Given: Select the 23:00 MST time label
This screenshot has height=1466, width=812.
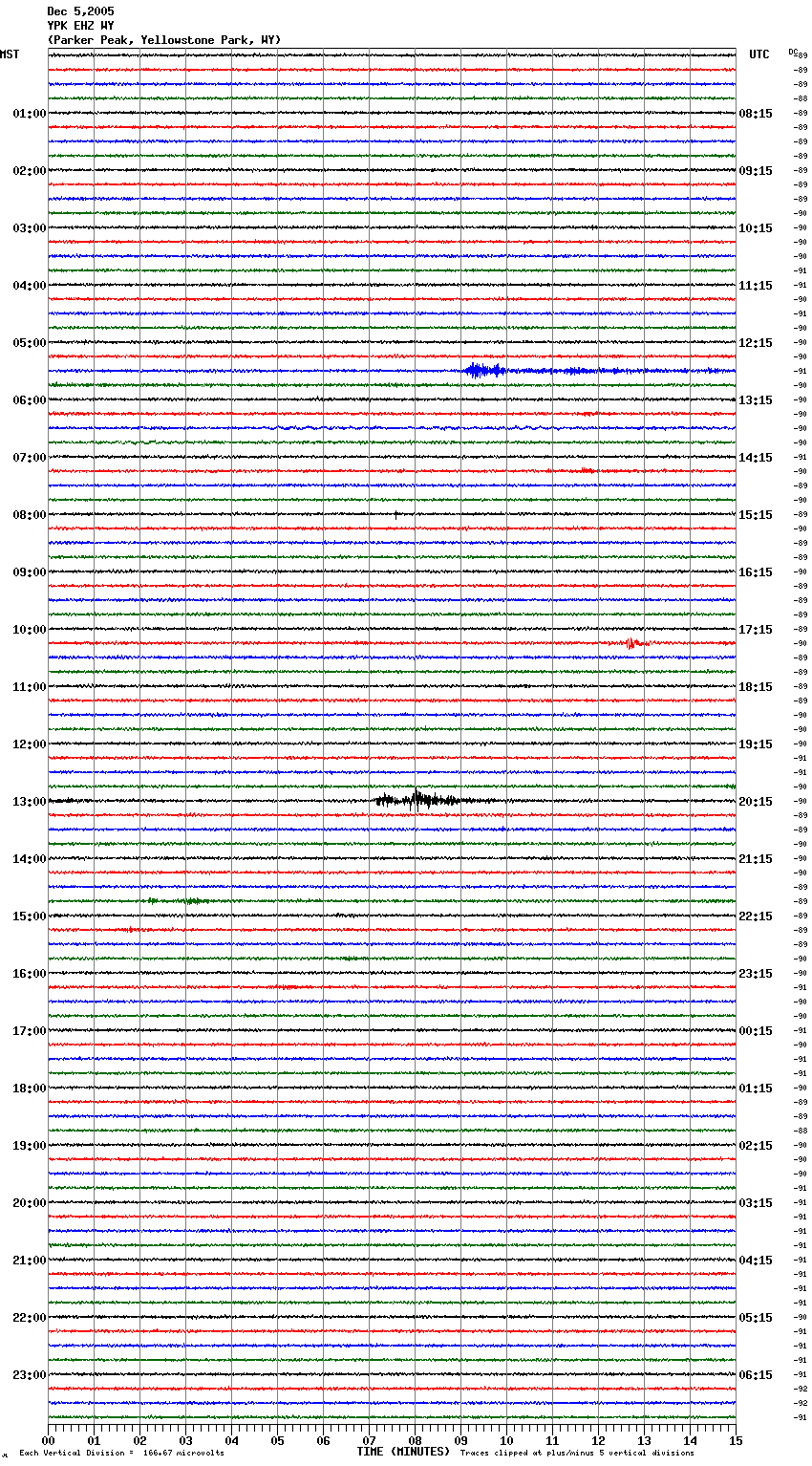Looking at the screenshot, I should pyautogui.click(x=30, y=1375).
